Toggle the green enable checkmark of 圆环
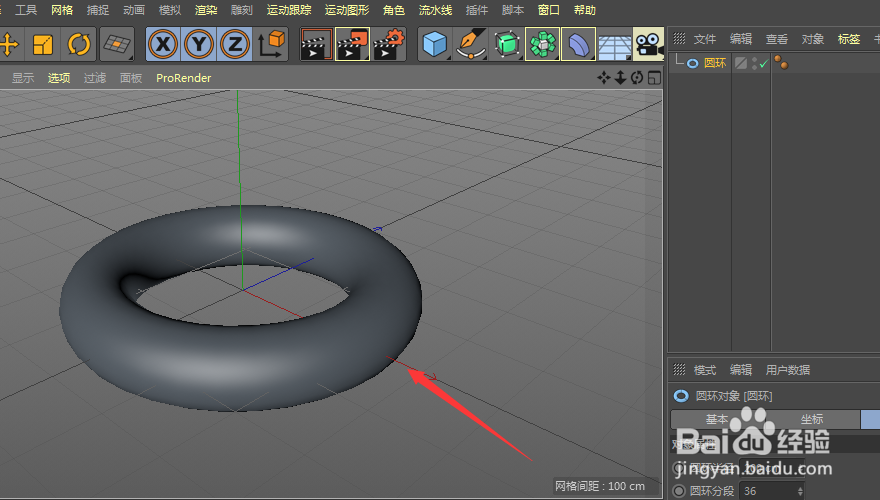The width and height of the screenshot is (880, 500). click(x=763, y=63)
